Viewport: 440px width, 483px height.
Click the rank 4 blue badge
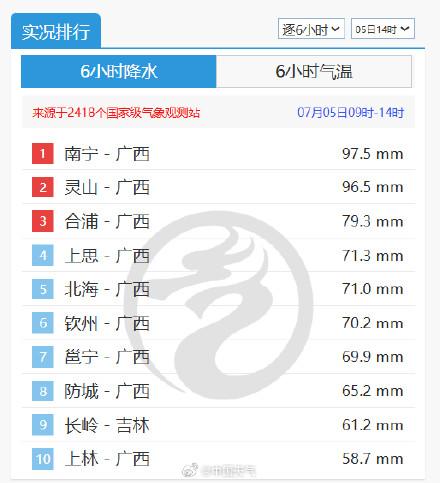pyautogui.click(x=43, y=255)
